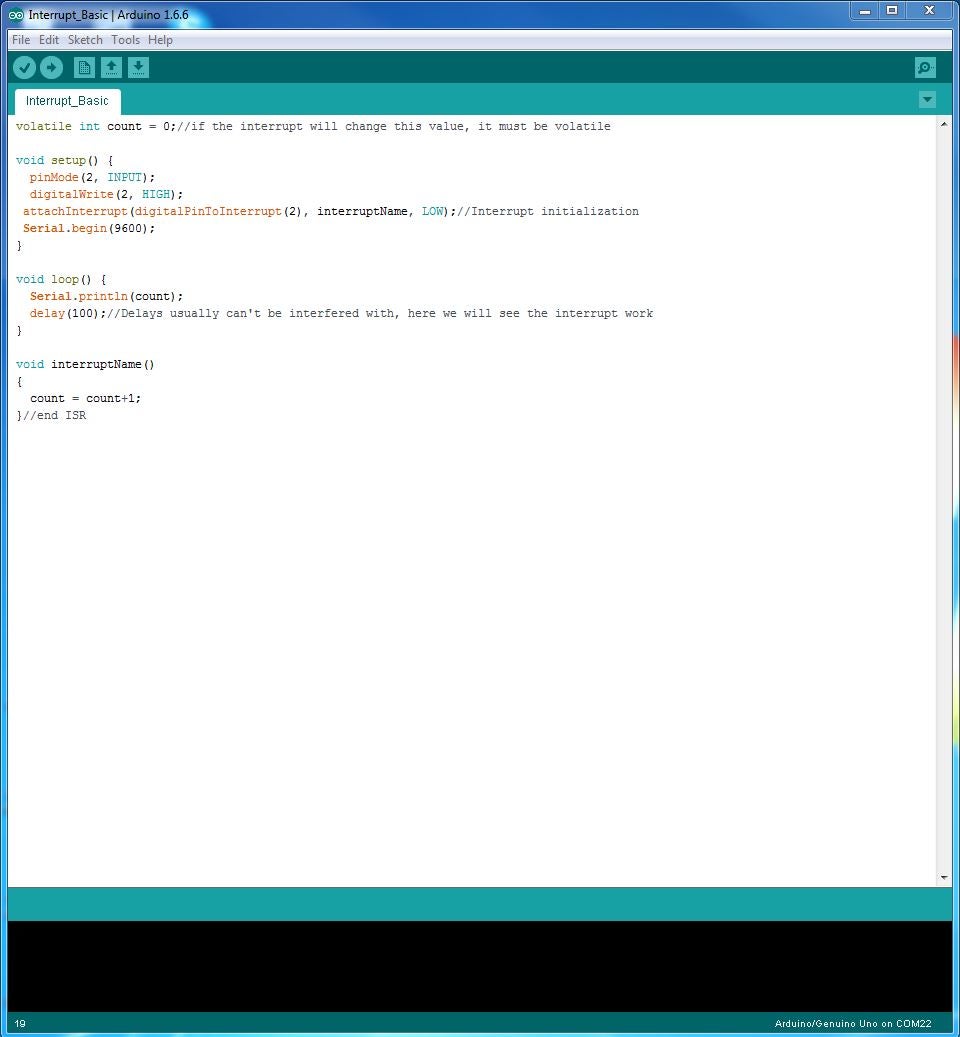Click 'Arduino/Genuino Uno on COM22' status text
This screenshot has height=1037, width=960.
tap(853, 1024)
